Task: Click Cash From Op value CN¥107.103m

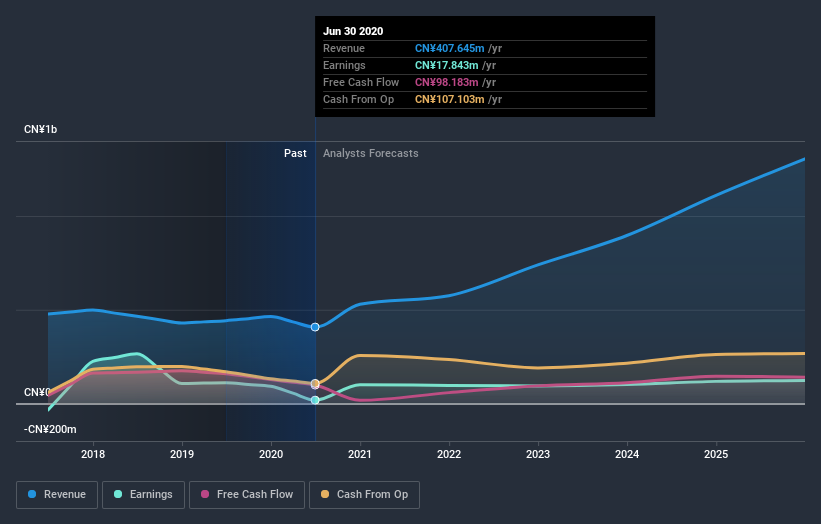Action: click(x=450, y=99)
